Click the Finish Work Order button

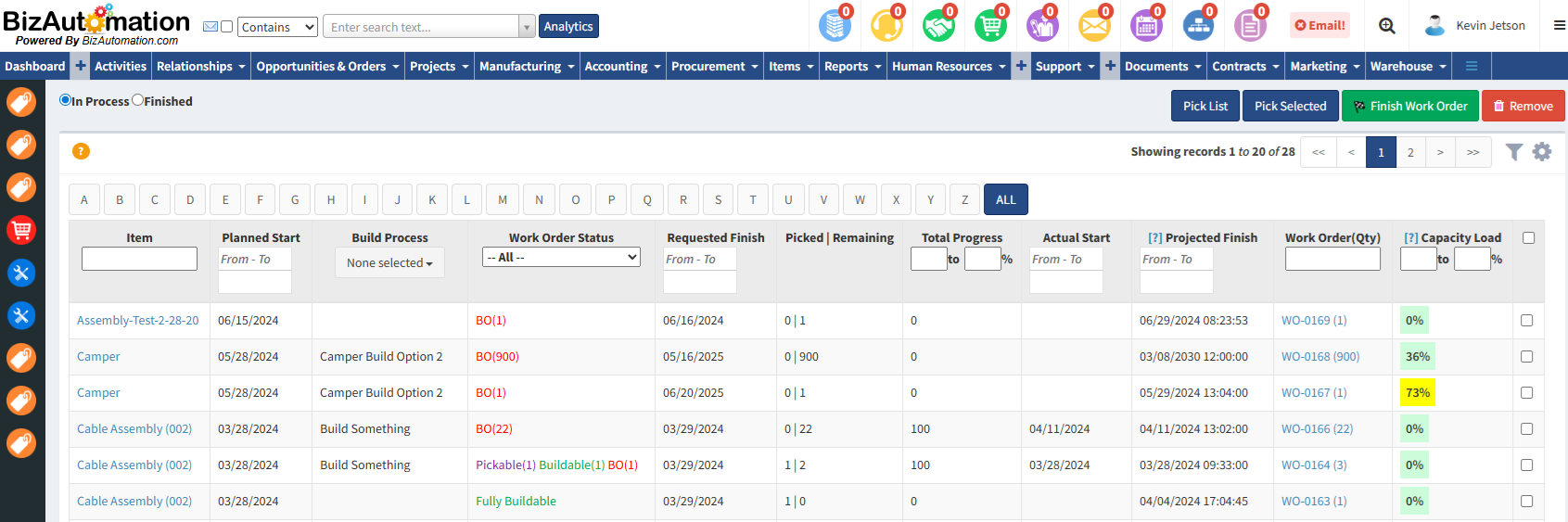(x=1410, y=106)
